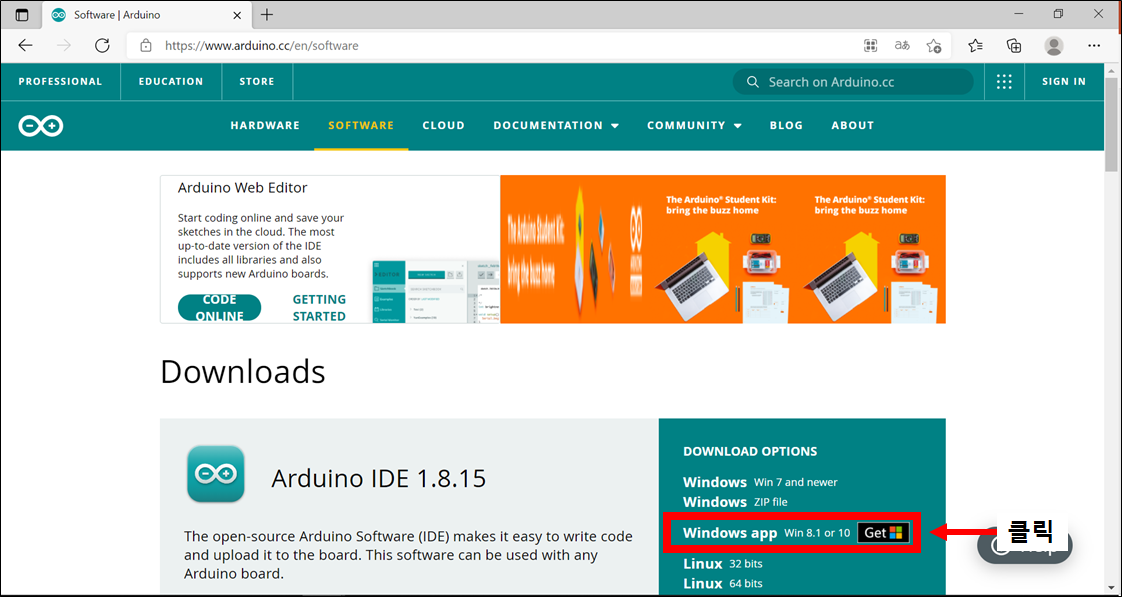Viewport: 1122px width, 597px height.
Task: Click the translate page icon
Action: (x=902, y=46)
